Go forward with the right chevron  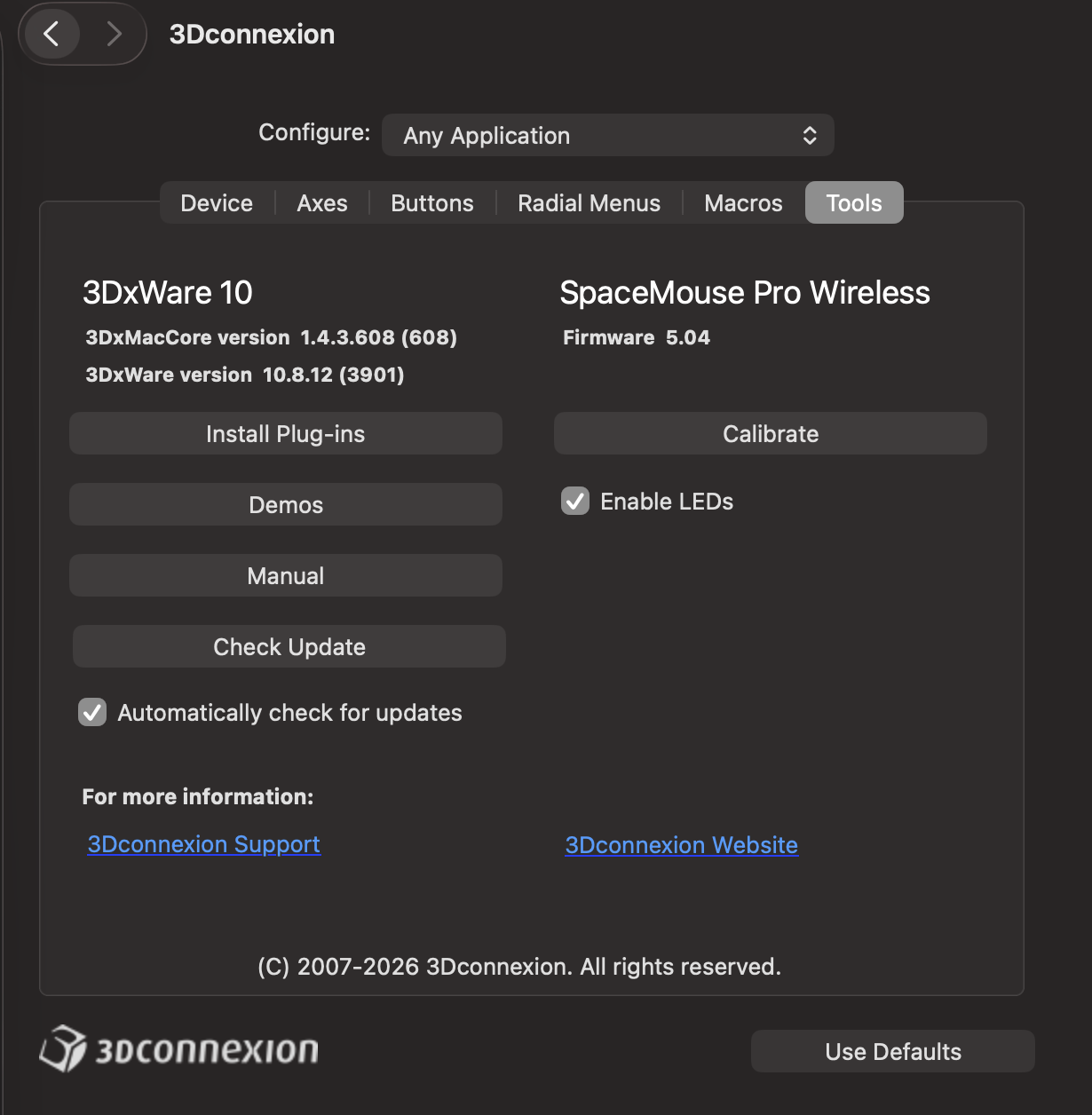pyautogui.click(x=114, y=34)
